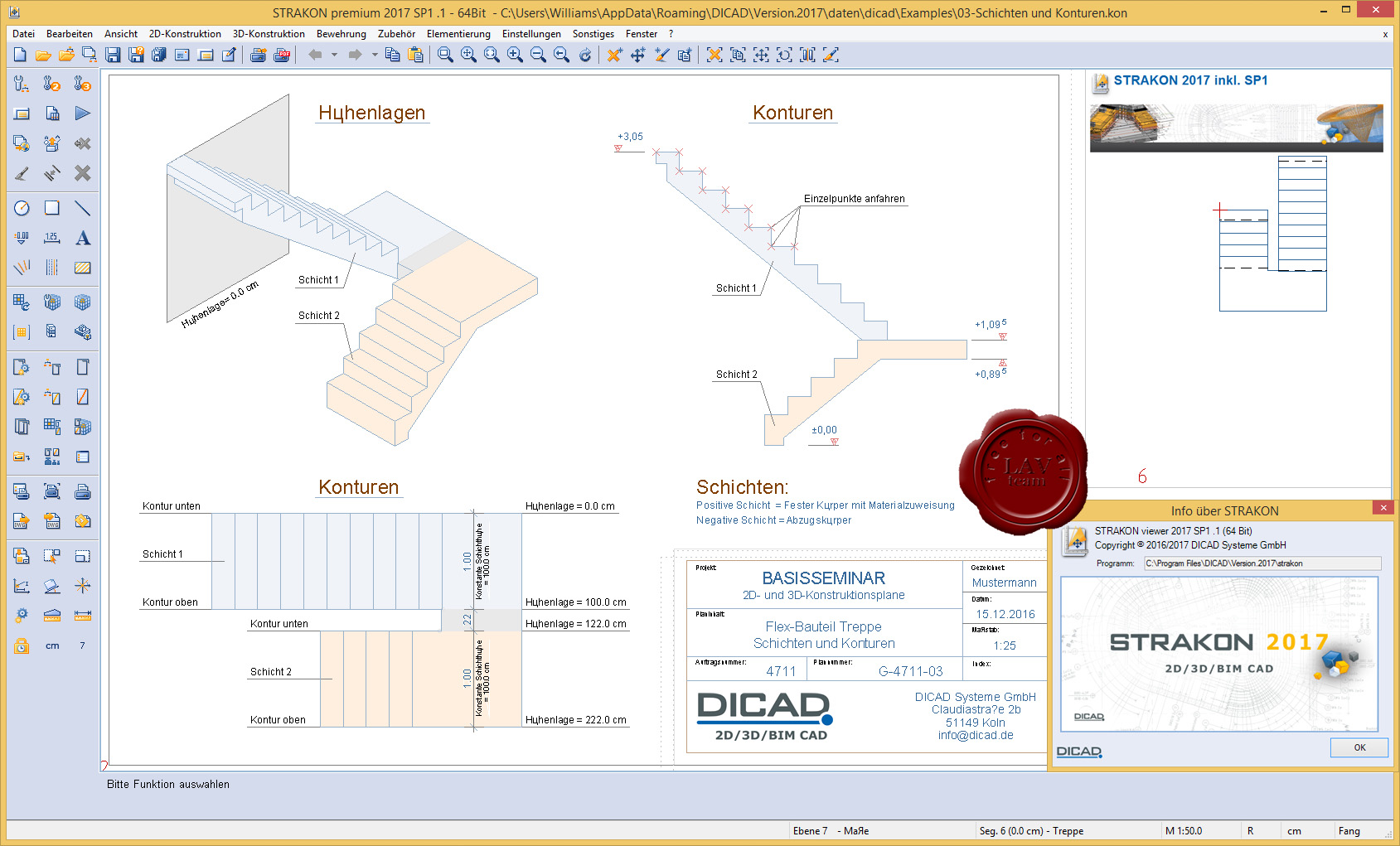Select the Circle drawing tool

[22, 208]
